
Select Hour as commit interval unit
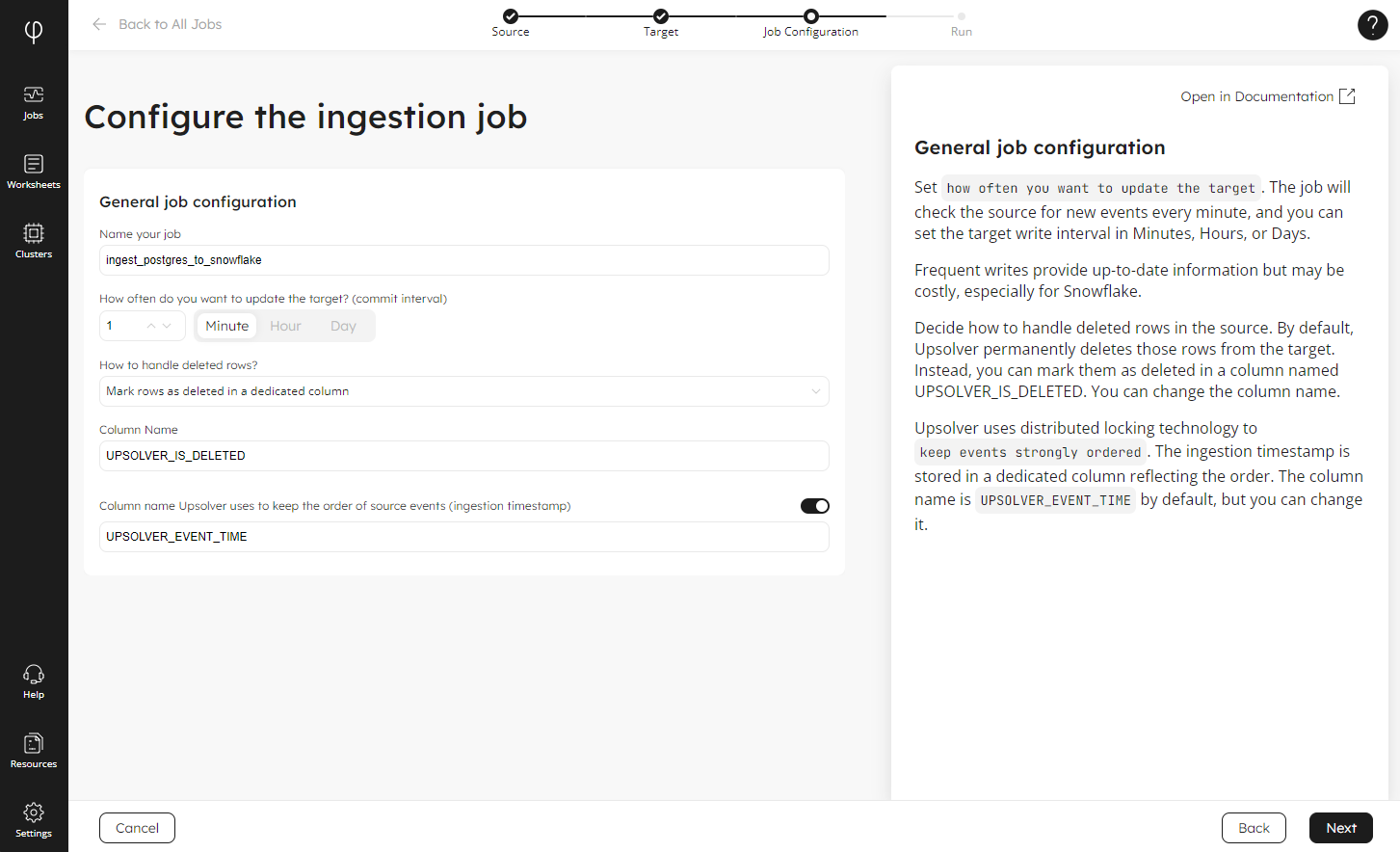pos(285,326)
